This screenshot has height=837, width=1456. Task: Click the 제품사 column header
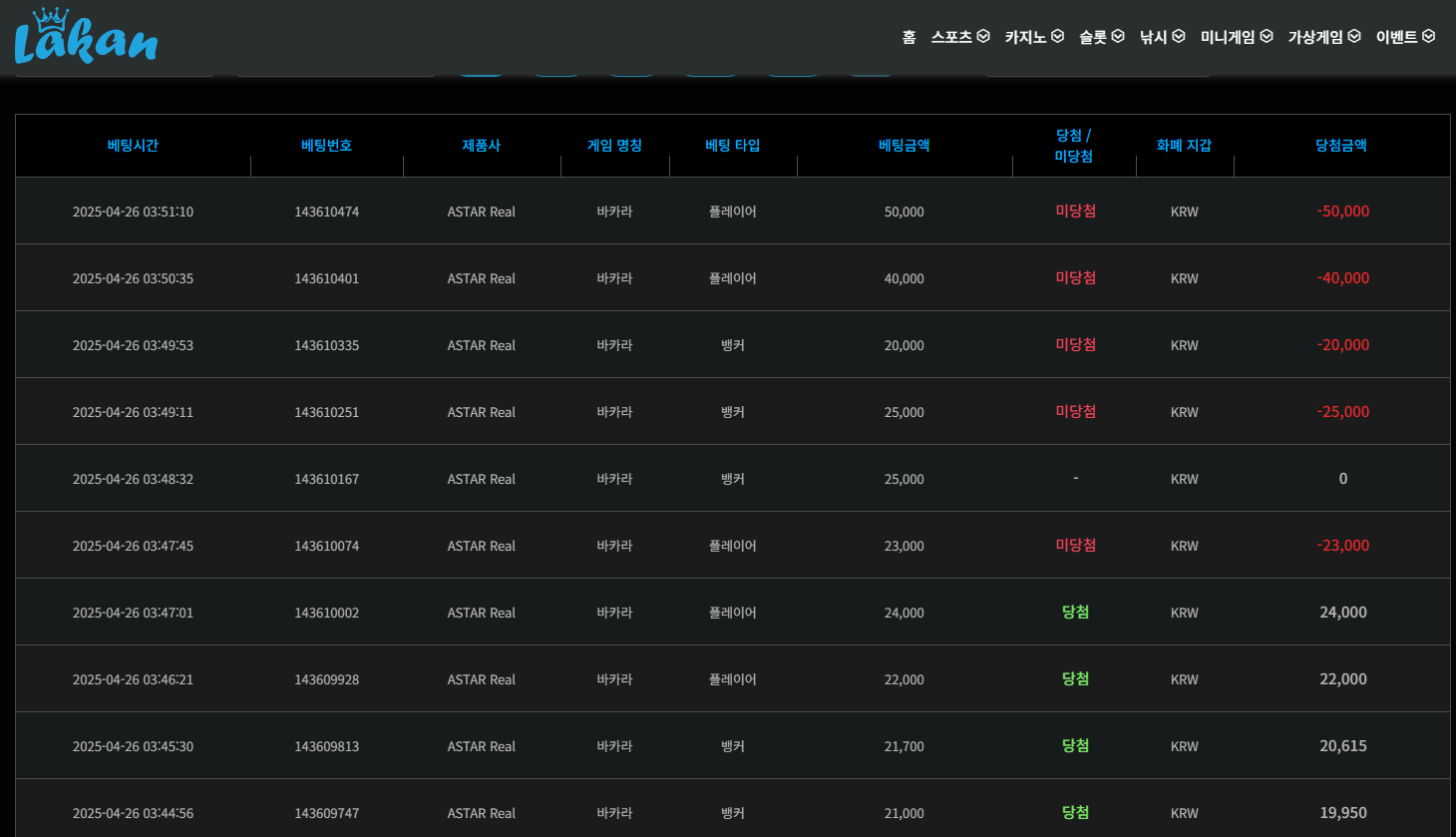coord(481,146)
